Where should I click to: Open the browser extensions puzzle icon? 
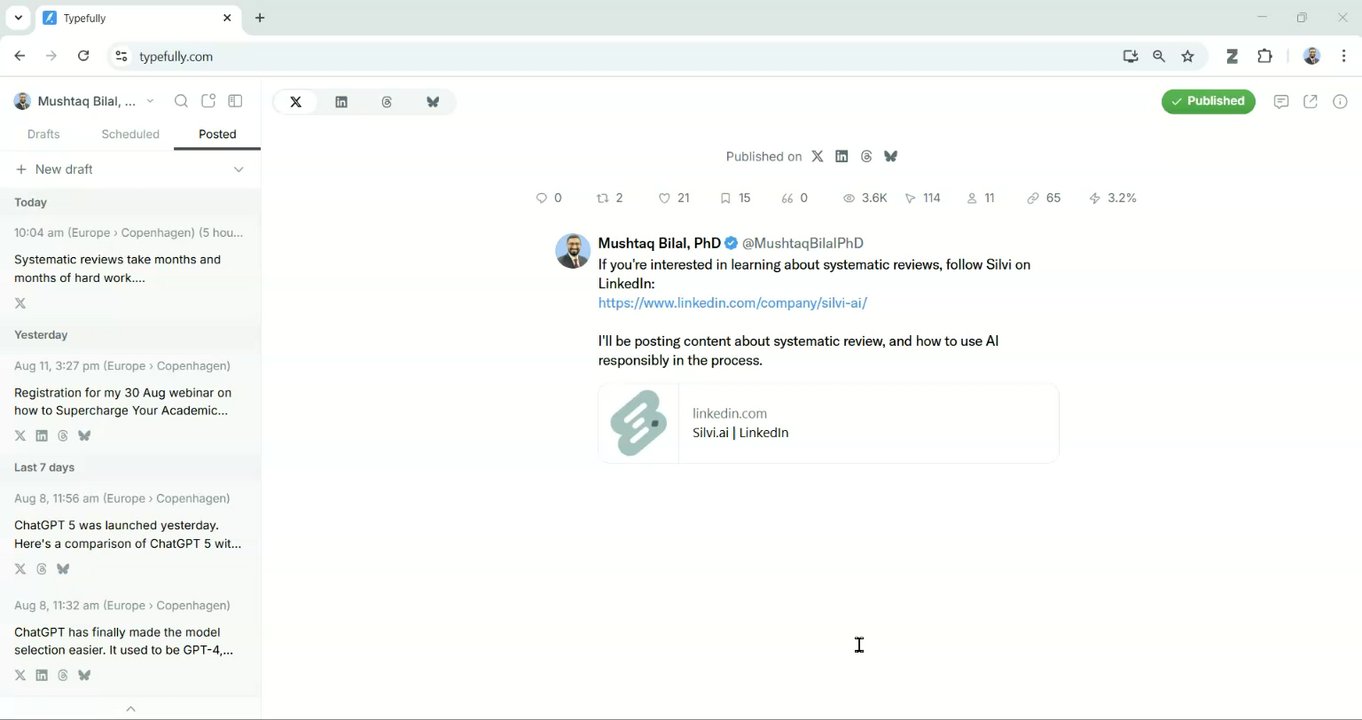click(1265, 57)
